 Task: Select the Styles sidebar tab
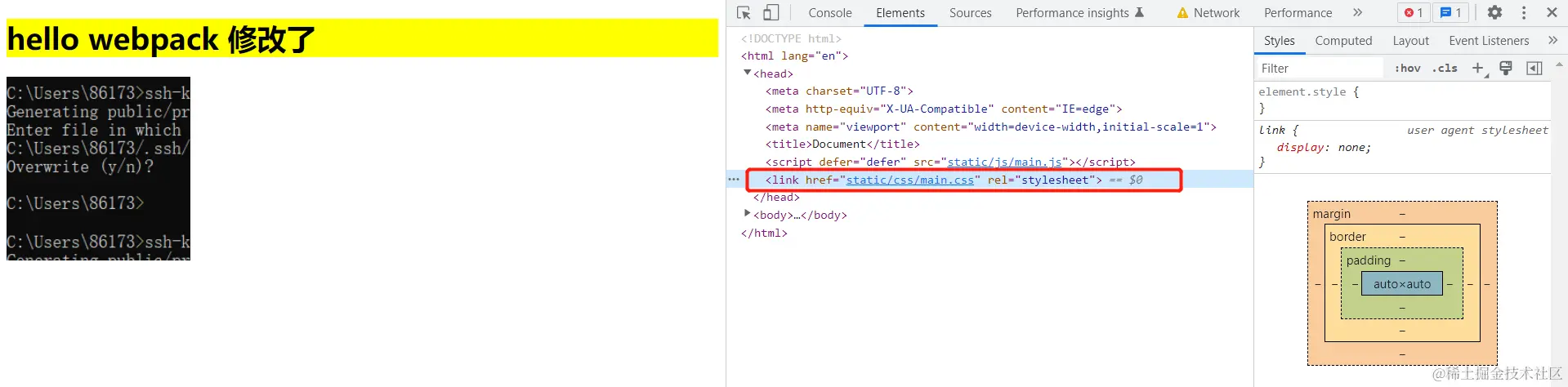pos(1279,41)
